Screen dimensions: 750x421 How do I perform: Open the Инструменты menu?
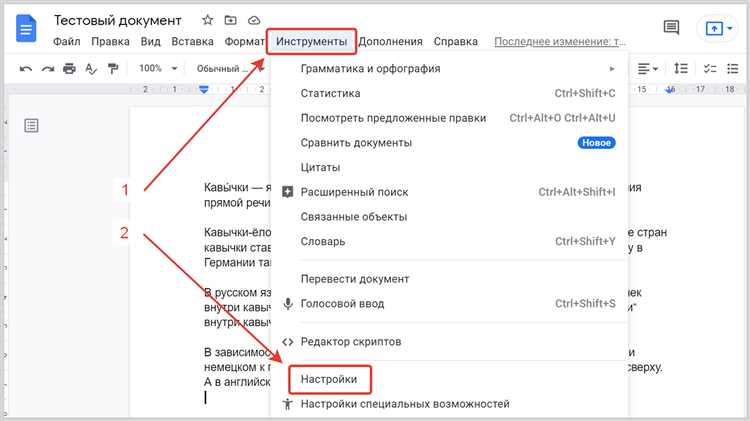311,42
